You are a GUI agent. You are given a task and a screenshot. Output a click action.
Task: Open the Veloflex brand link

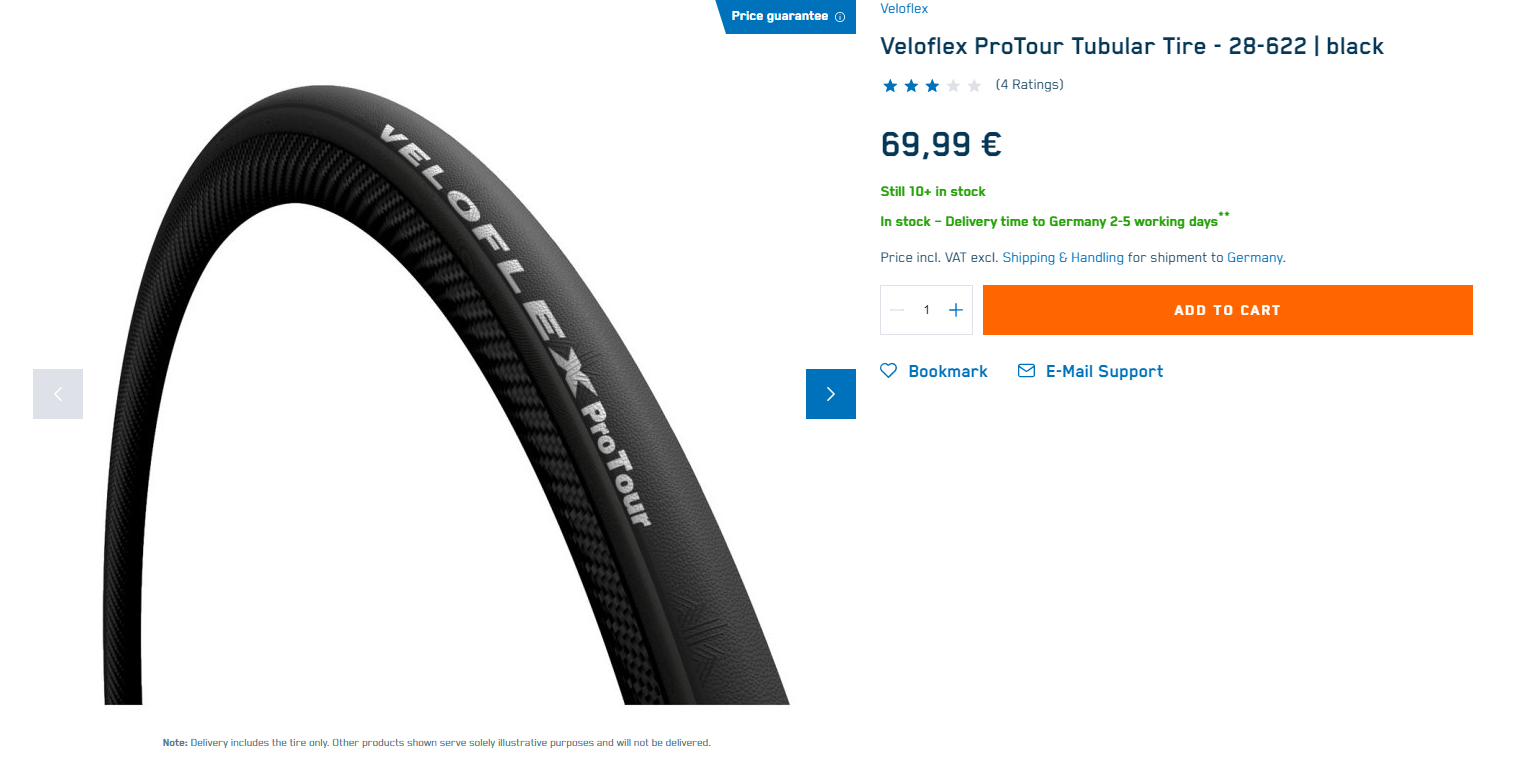904,9
